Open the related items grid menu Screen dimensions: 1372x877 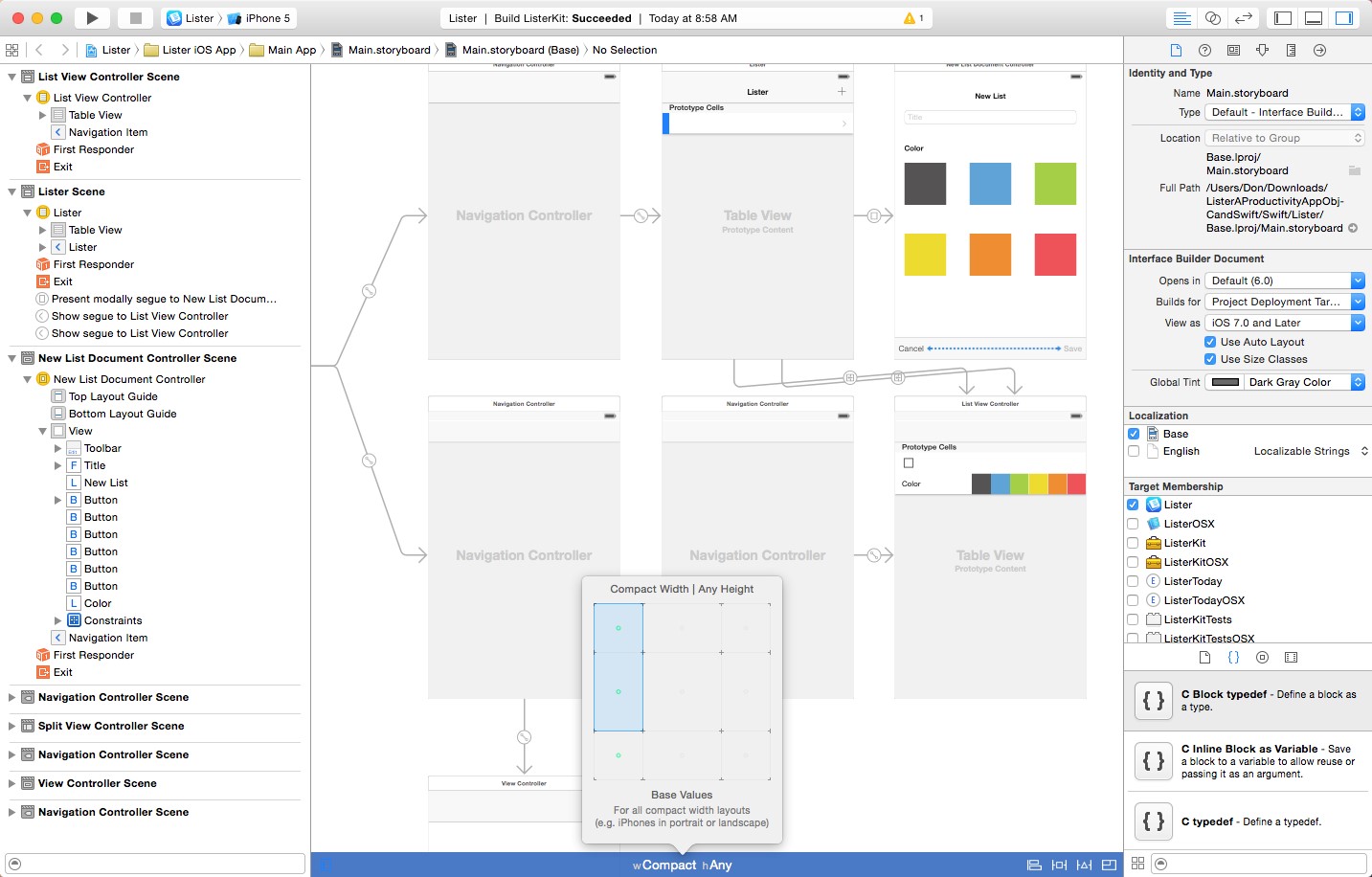click(11, 50)
